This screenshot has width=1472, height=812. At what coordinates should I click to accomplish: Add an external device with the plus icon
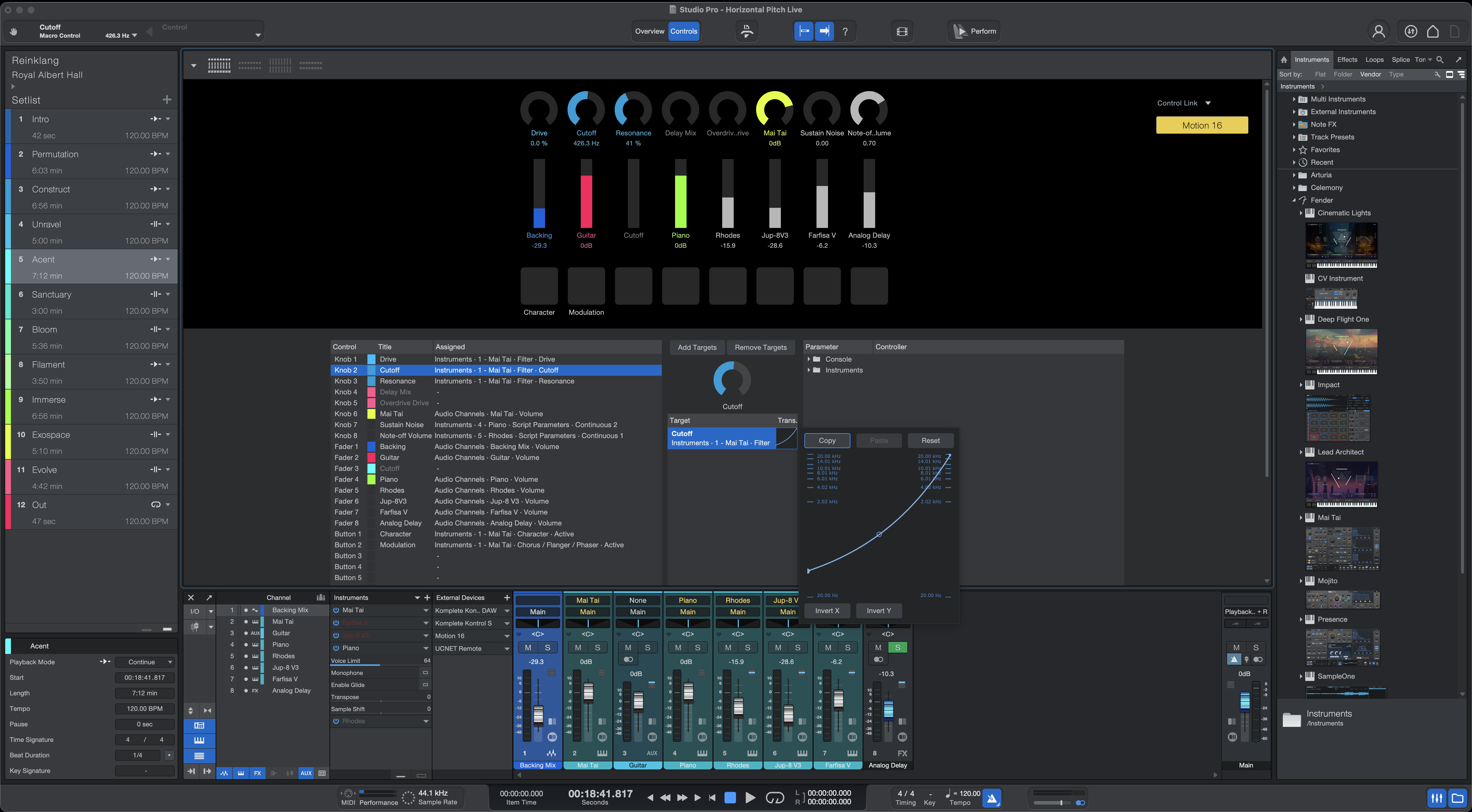(x=507, y=598)
